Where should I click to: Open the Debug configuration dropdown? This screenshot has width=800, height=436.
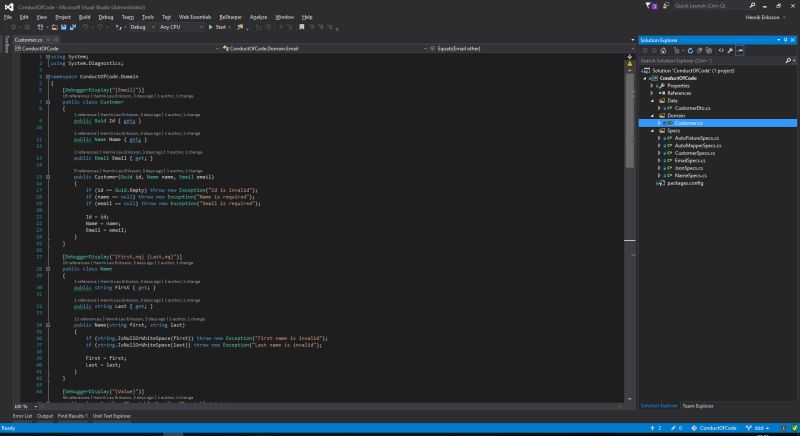pos(142,27)
